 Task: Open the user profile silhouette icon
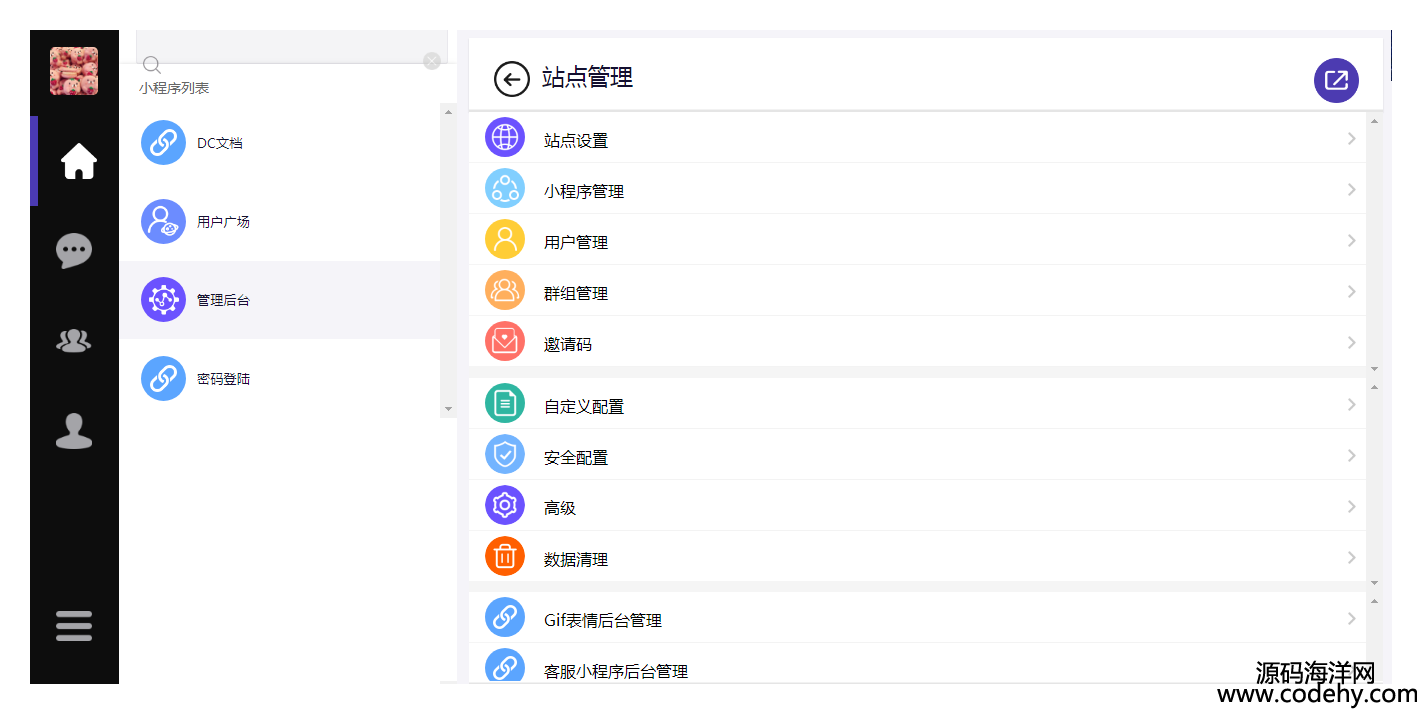tap(74, 431)
